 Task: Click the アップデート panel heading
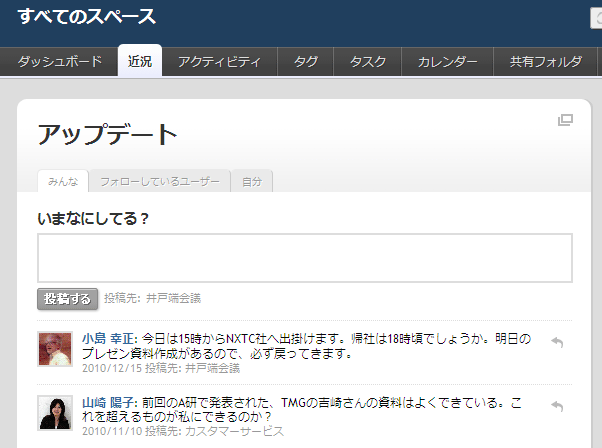pos(107,135)
